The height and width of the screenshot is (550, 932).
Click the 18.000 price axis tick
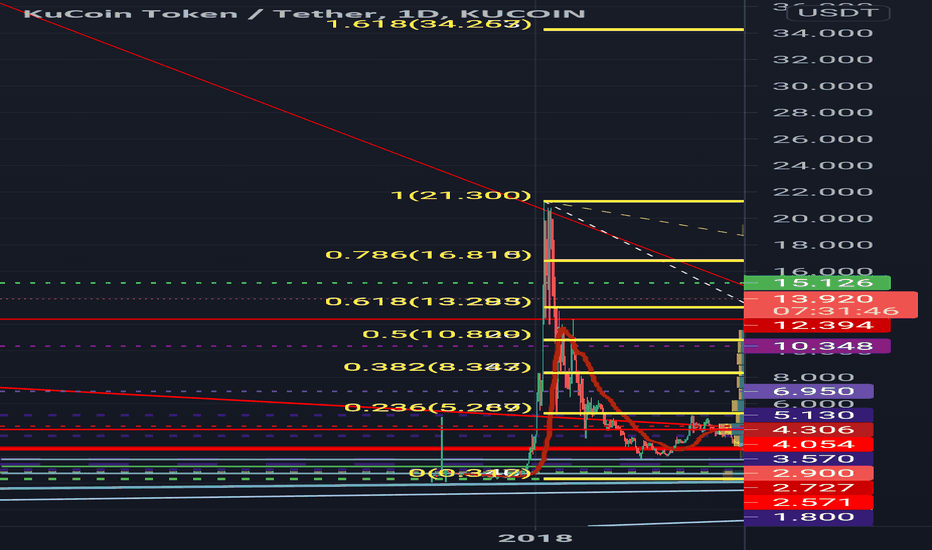coord(823,245)
